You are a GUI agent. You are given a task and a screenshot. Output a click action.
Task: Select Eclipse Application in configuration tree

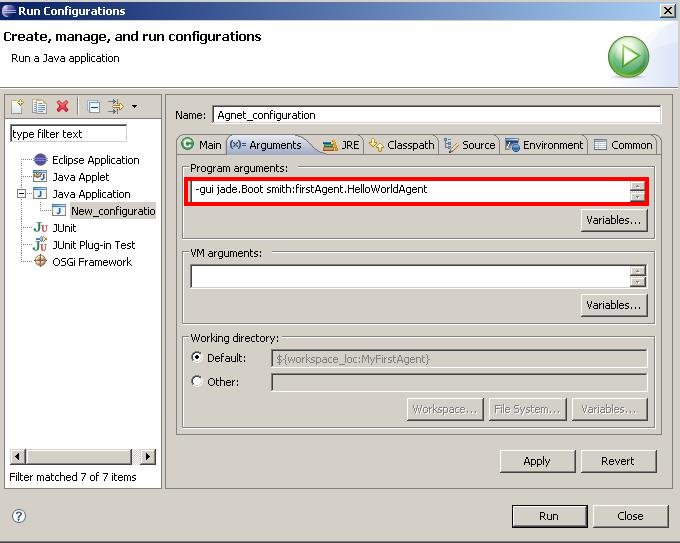click(95, 160)
